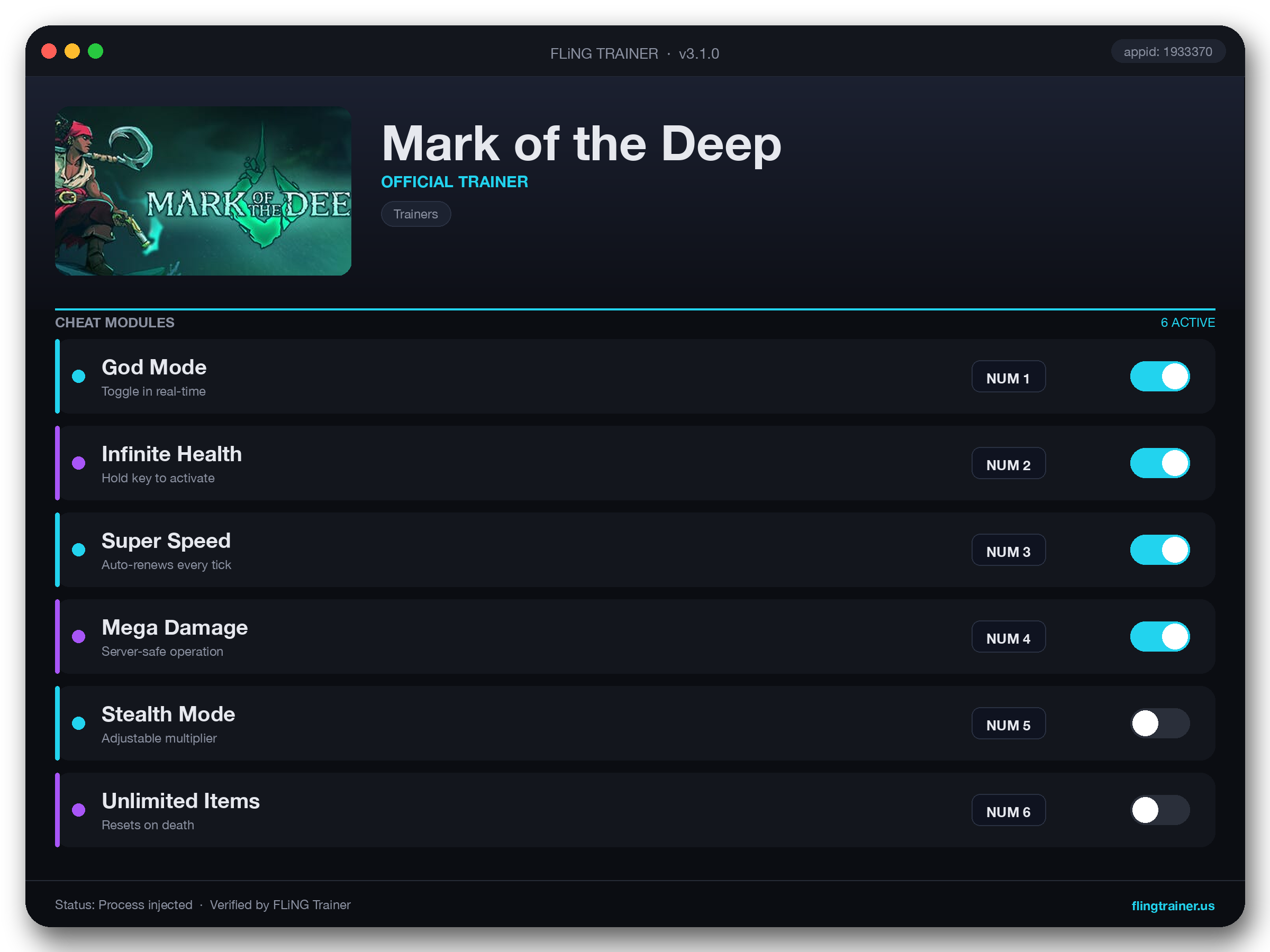Screen dimensions: 1270x952
Task: Turn on the Unlimited Items switch
Action: 1160,810
